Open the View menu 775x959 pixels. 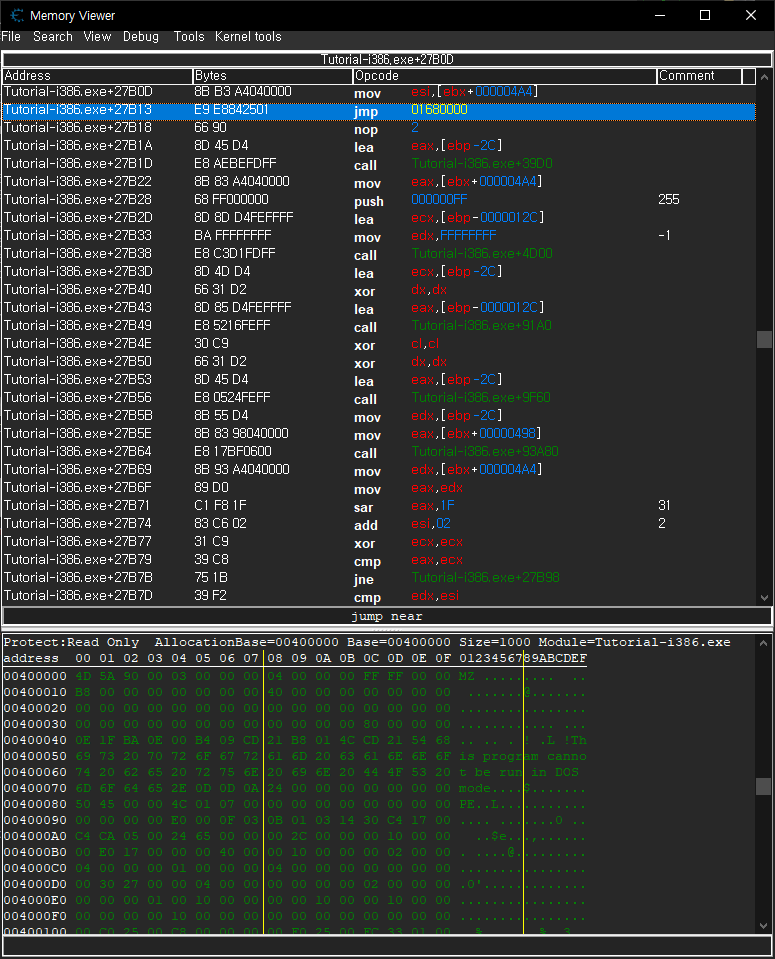pyautogui.click(x=97, y=37)
